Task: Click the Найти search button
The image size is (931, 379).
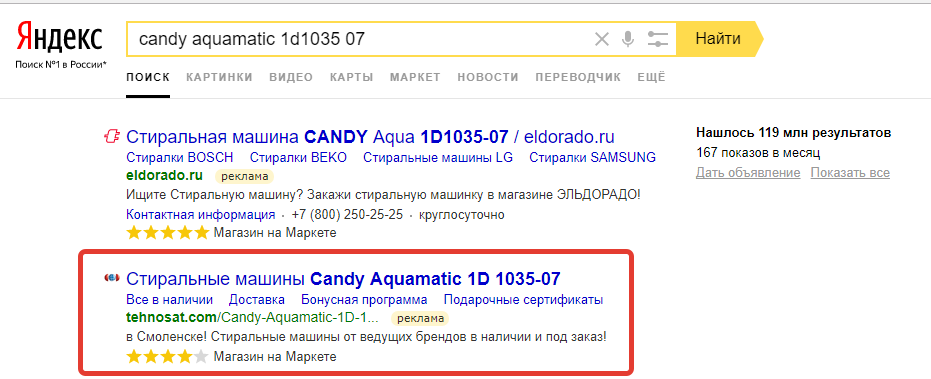Action: [x=718, y=39]
